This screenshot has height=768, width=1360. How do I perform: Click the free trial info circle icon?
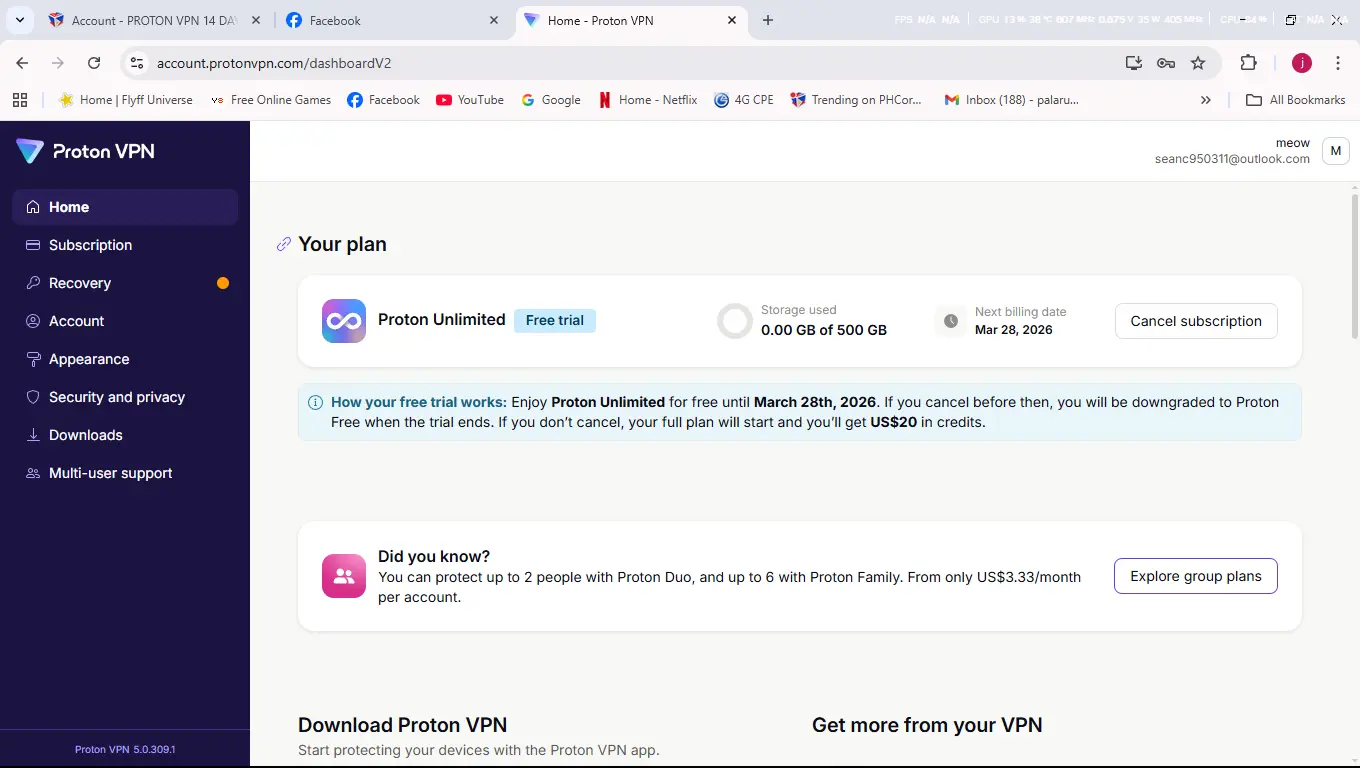coord(316,403)
